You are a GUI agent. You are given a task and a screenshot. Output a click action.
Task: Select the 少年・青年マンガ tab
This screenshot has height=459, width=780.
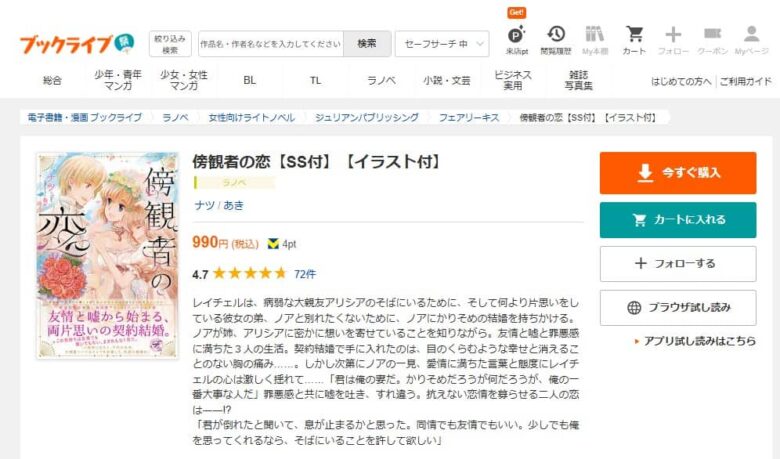[118, 81]
